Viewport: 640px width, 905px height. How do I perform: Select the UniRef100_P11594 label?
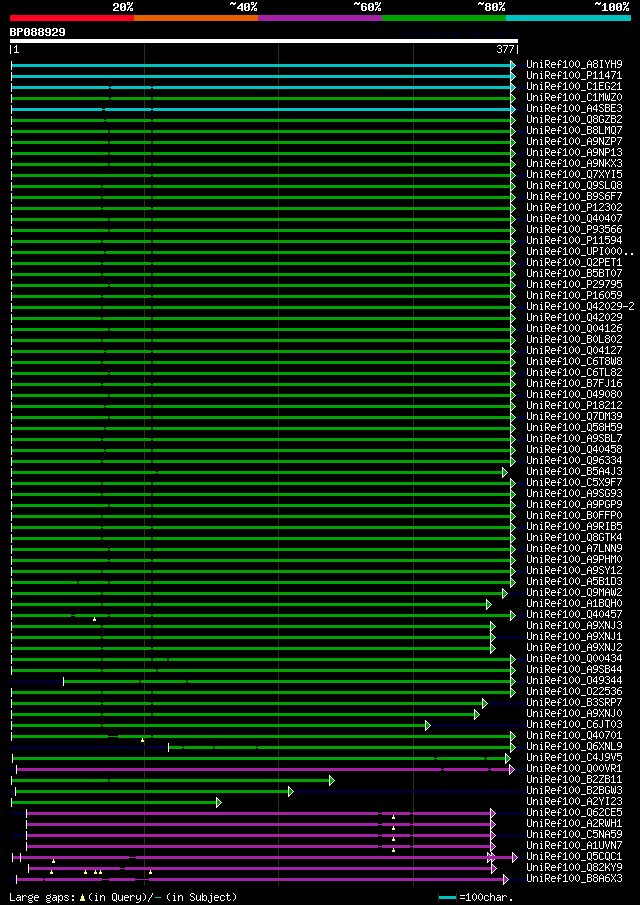click(574, 240)
